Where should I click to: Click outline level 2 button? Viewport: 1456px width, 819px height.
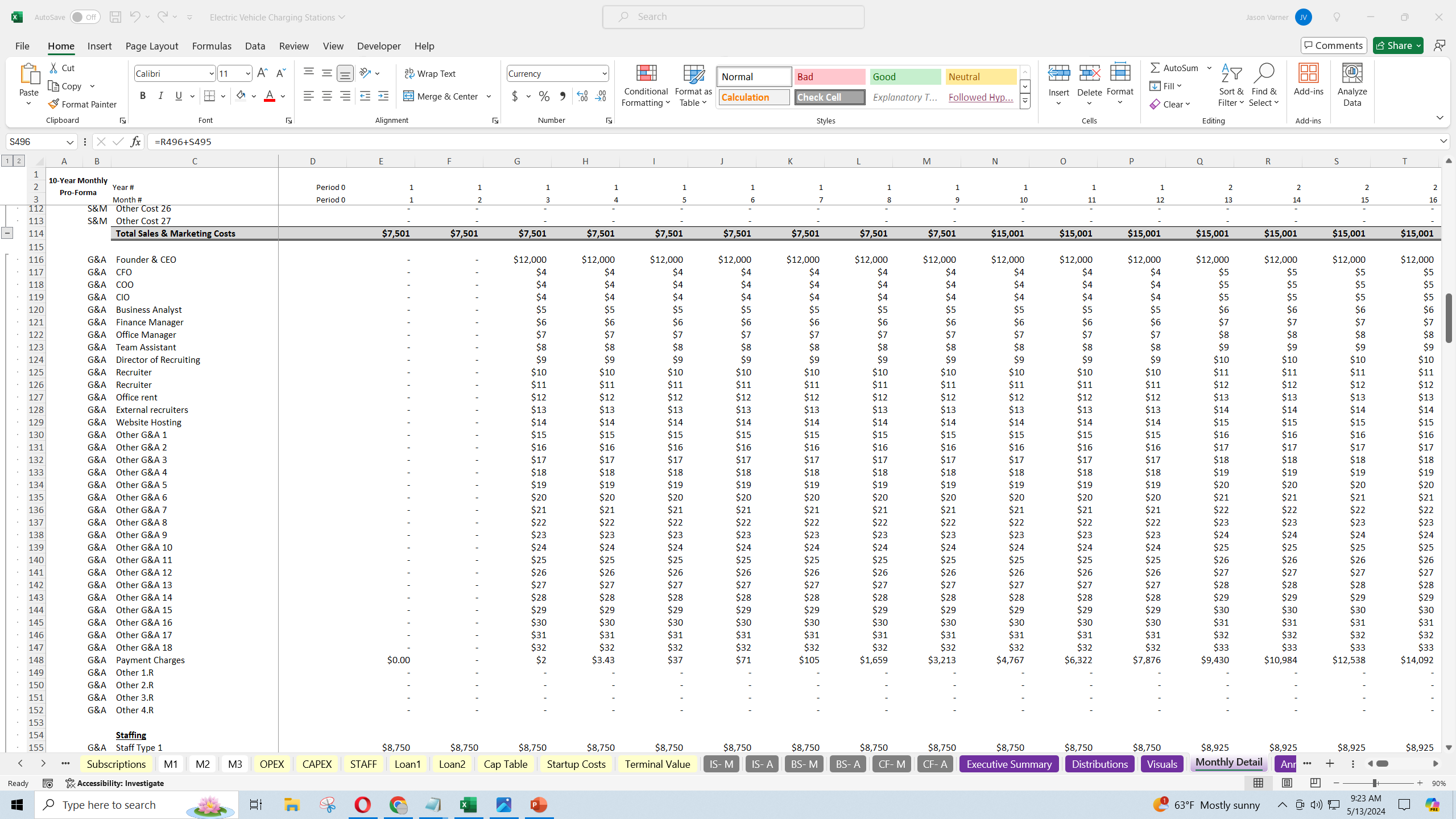(x=19, y=161)
